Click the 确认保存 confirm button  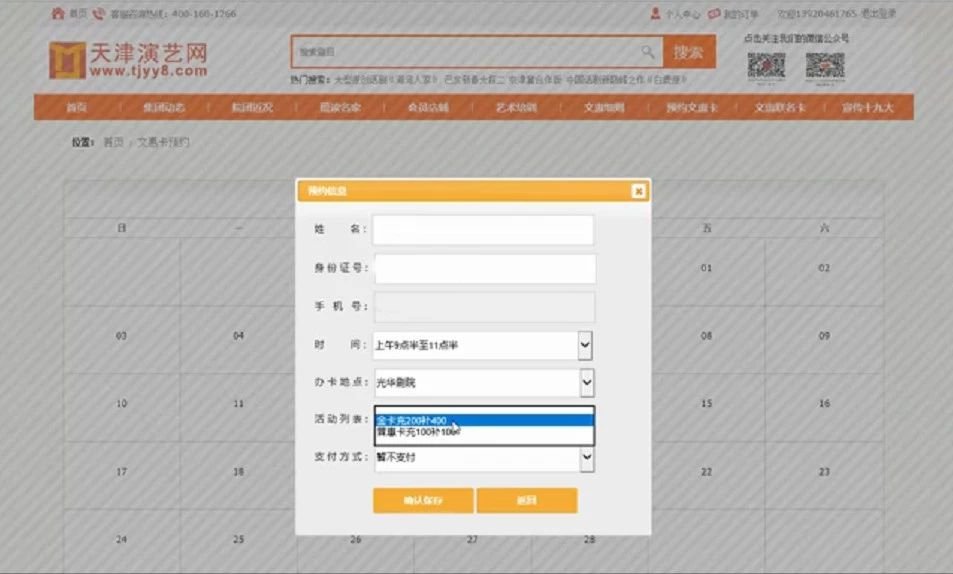tap(423, 500)
